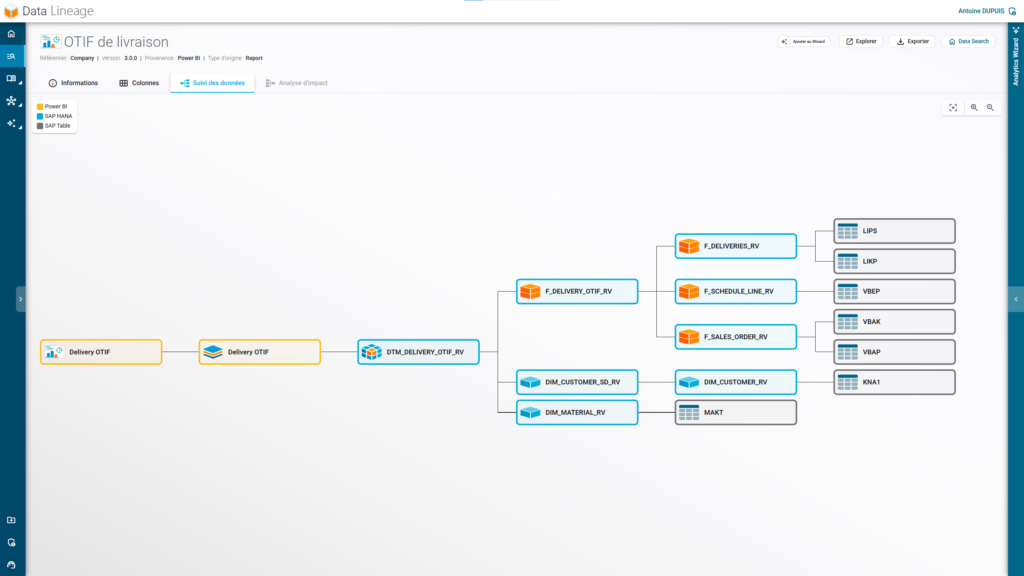Click the table icon on the KNA1 node
Screen dimensions: 1024x576
(849, 382)
